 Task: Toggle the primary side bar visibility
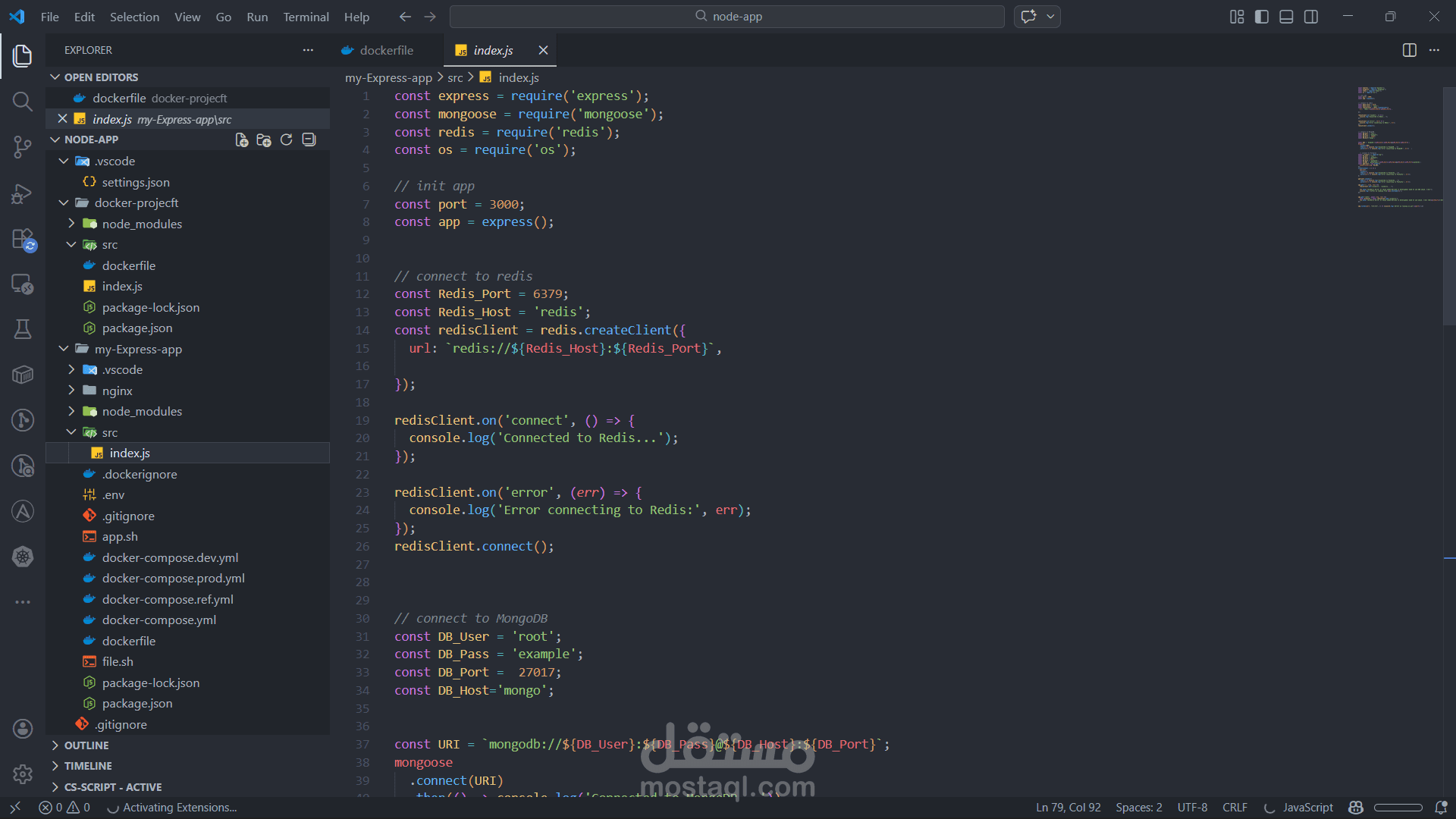pyautogui.click(x=1262, y=17)
